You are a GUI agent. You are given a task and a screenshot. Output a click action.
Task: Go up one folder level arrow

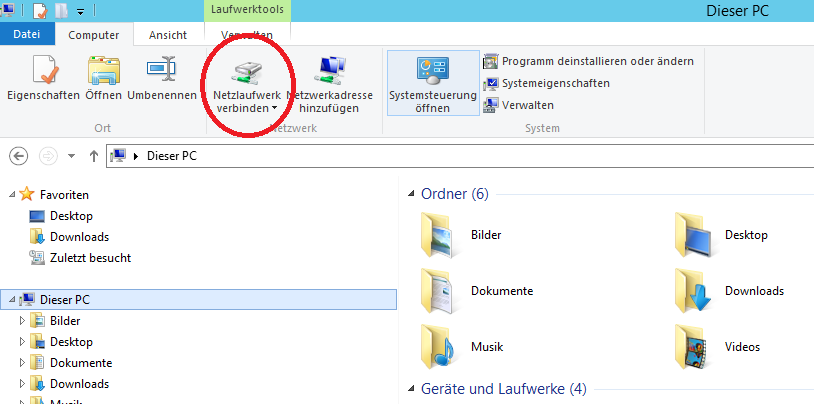(x=94, y=156)
